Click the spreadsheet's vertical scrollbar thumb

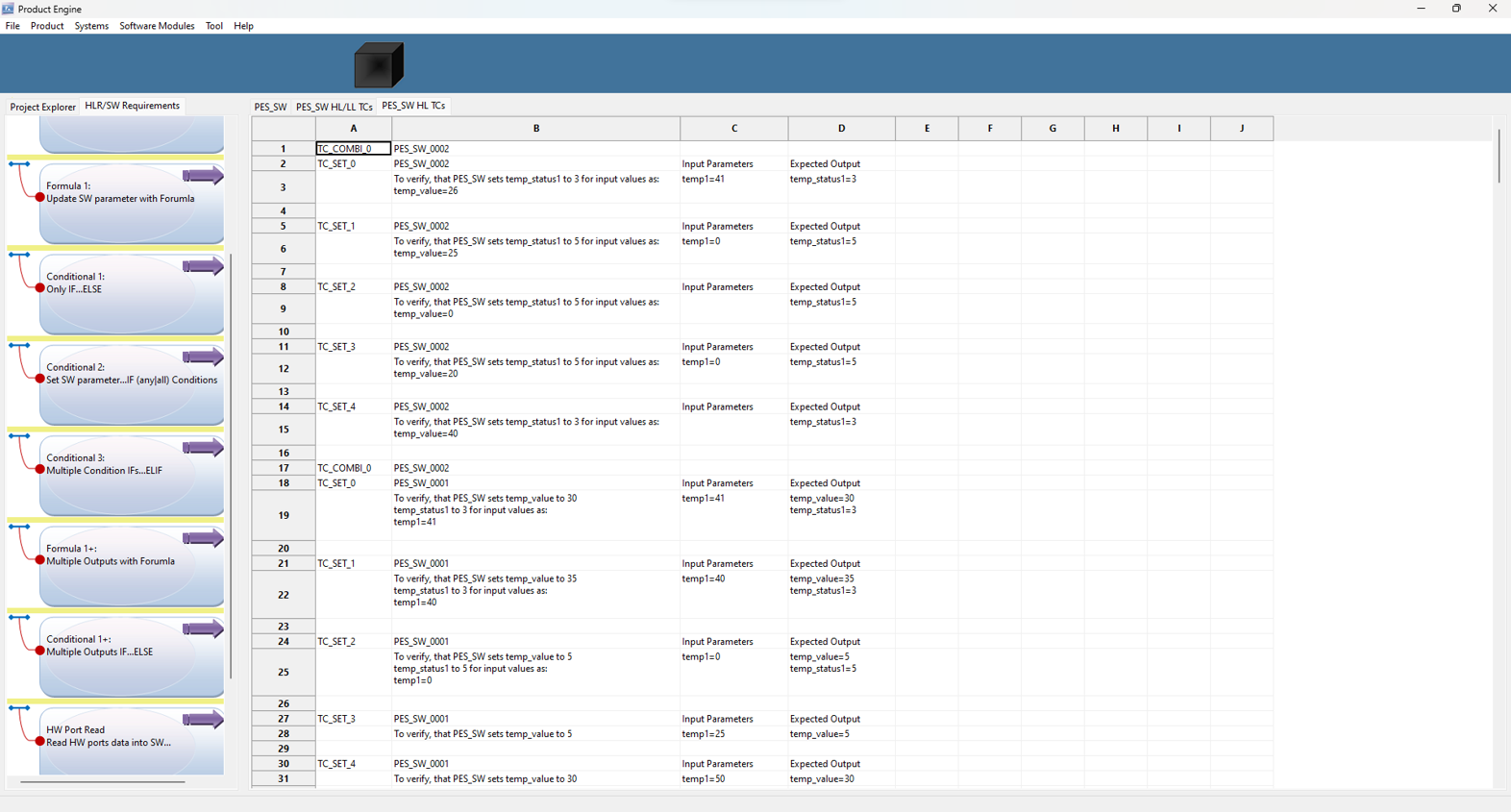[1499, 155]
